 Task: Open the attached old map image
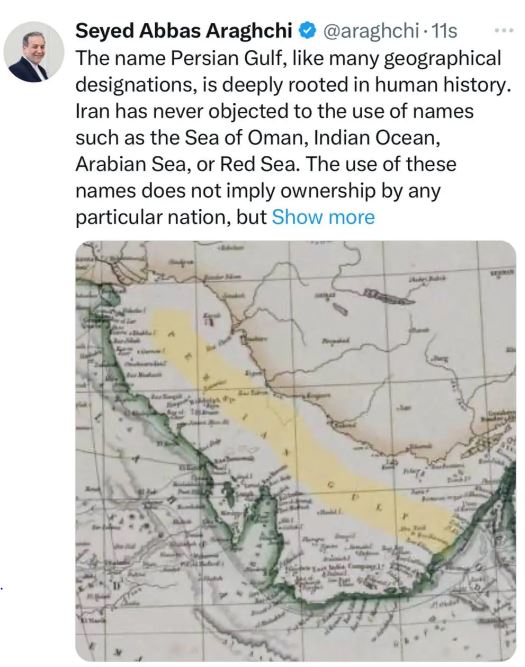(x=296, y=451)
